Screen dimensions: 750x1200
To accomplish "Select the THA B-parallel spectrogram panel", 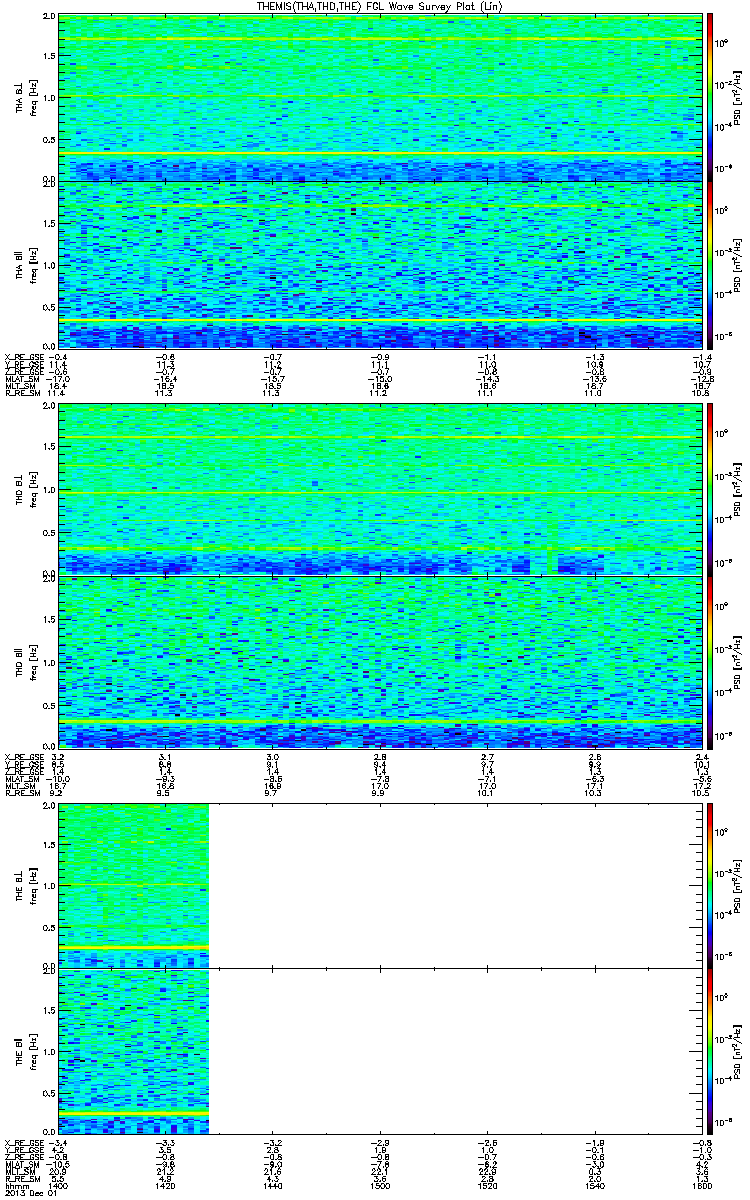I will [x=378, y=265].
